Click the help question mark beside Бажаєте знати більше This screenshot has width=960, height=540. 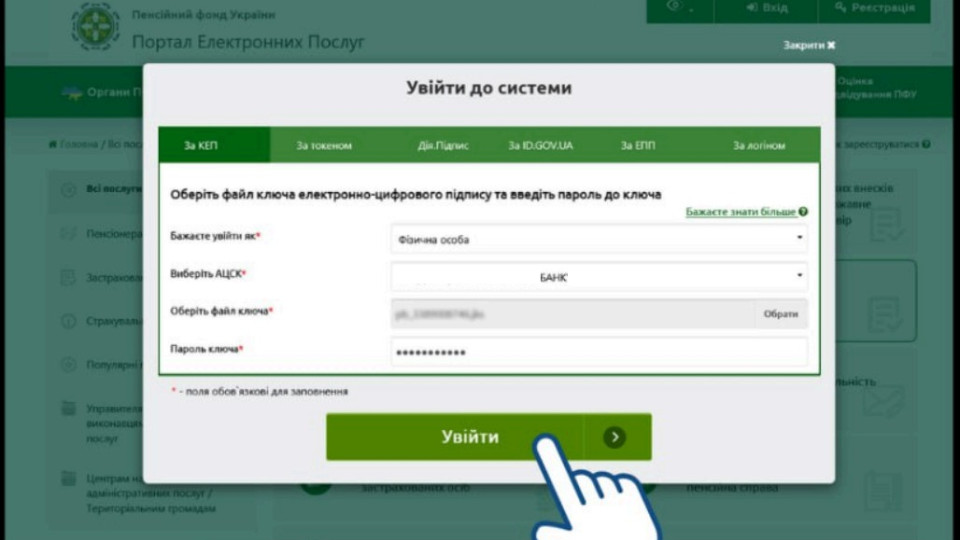click(x=803, y=212)
